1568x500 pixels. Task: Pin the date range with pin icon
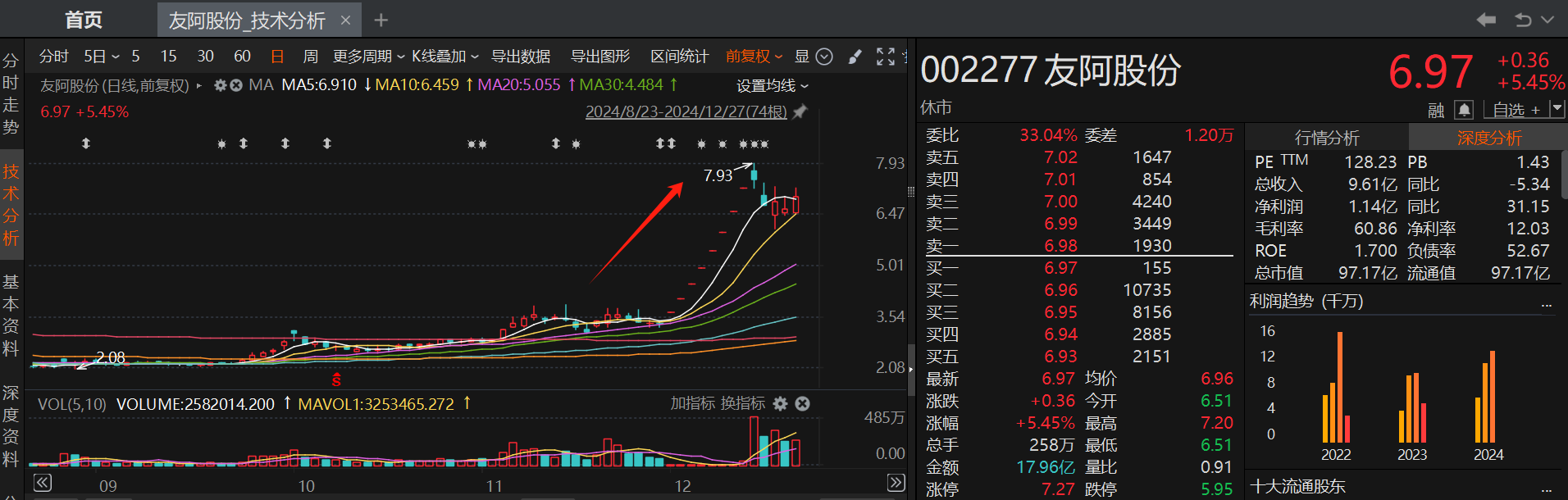coord(800,111)
